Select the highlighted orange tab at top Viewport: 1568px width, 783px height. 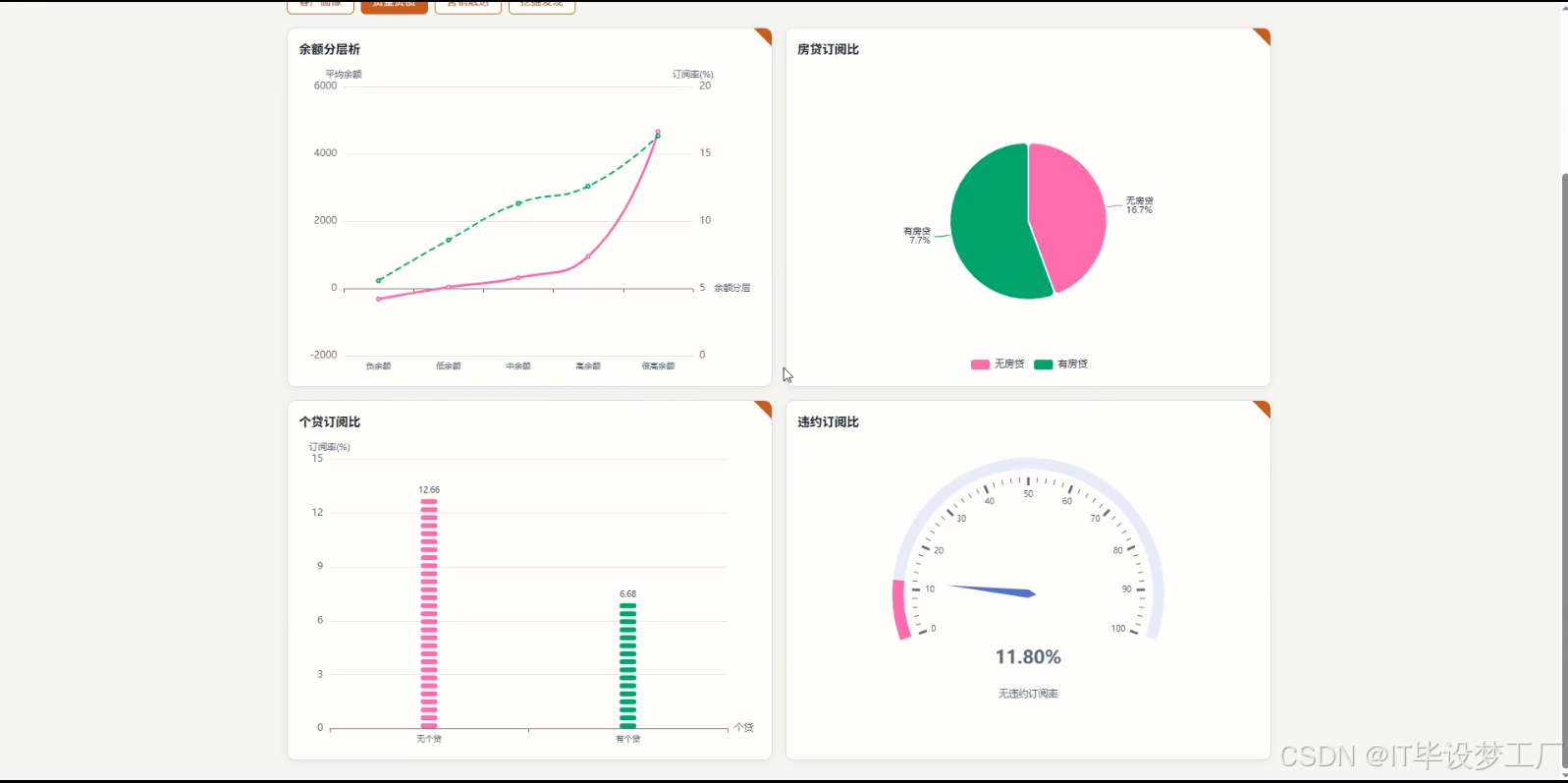point(394,6)
